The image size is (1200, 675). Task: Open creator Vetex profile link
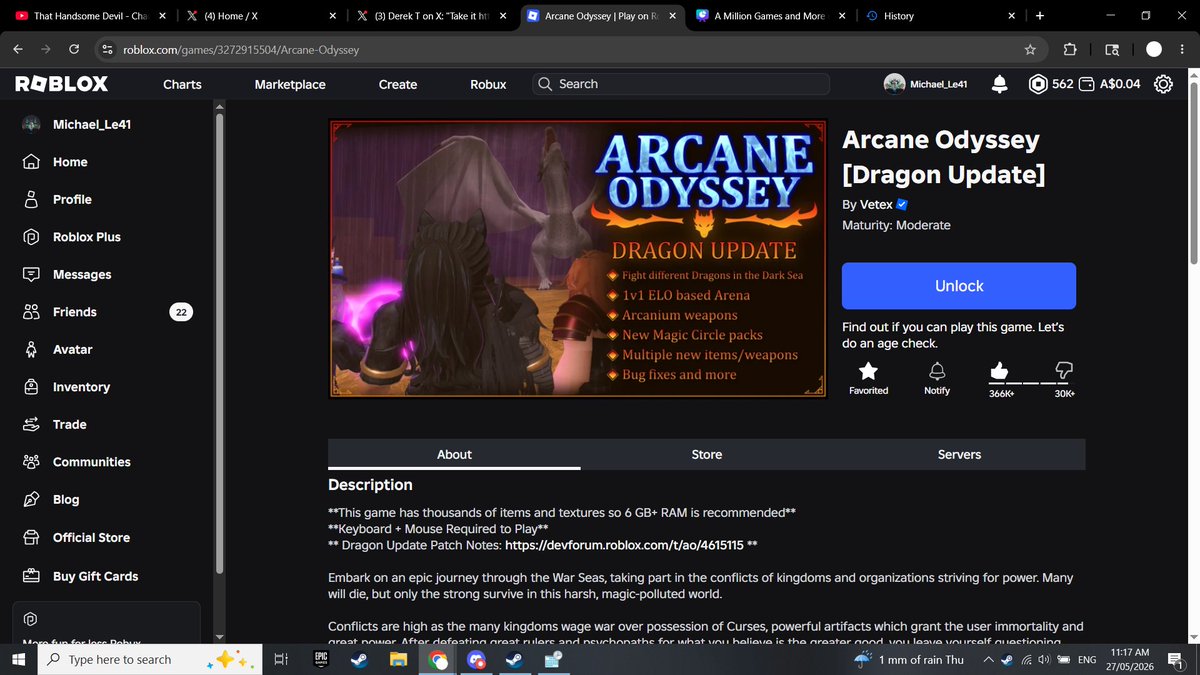tap(875, 204)
